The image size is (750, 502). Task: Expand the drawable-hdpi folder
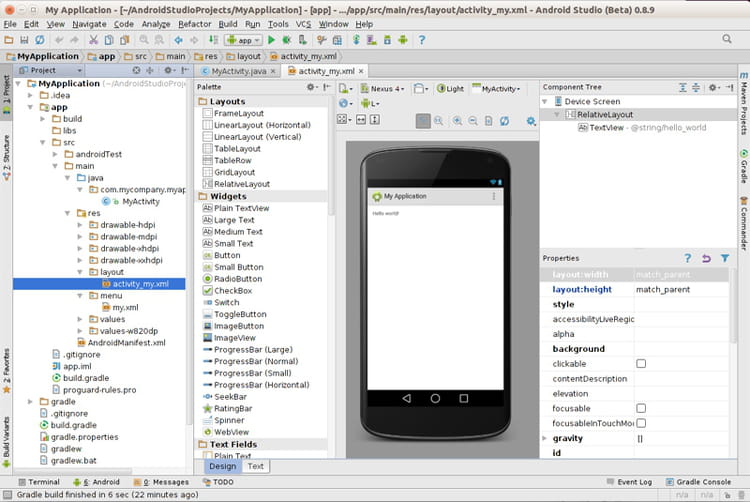pyautogui.click(x=80, y=225)
